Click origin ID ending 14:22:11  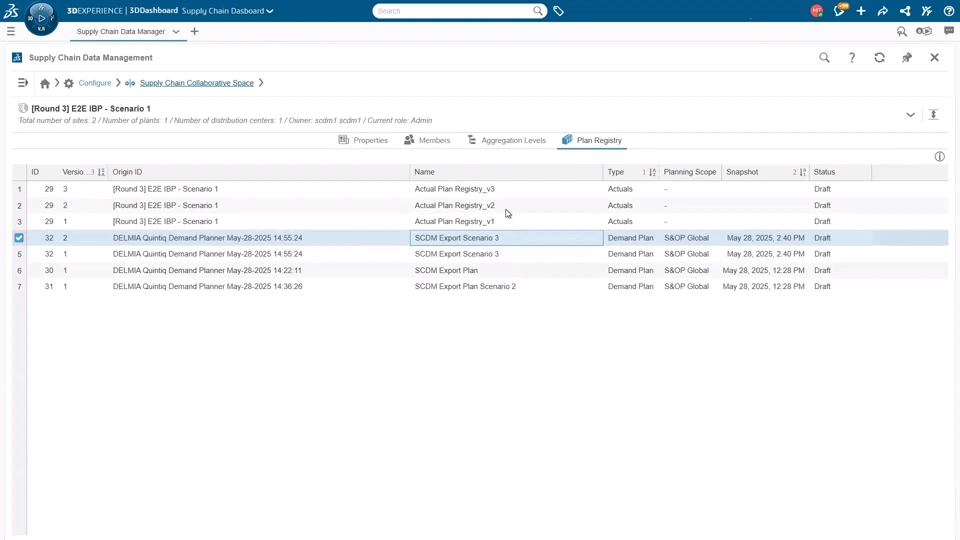(x=207, y=270)
